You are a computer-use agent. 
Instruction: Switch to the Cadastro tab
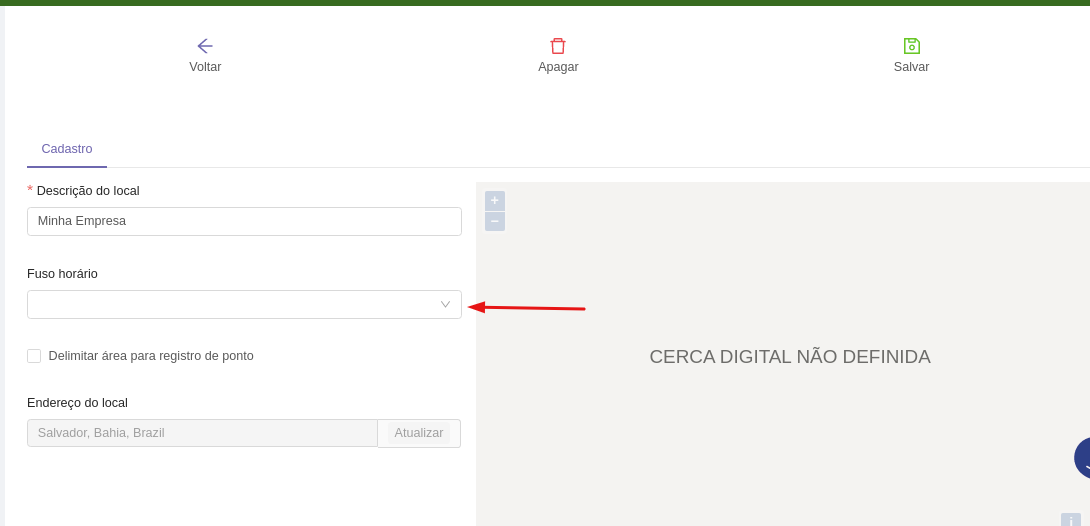click(67, 149)
